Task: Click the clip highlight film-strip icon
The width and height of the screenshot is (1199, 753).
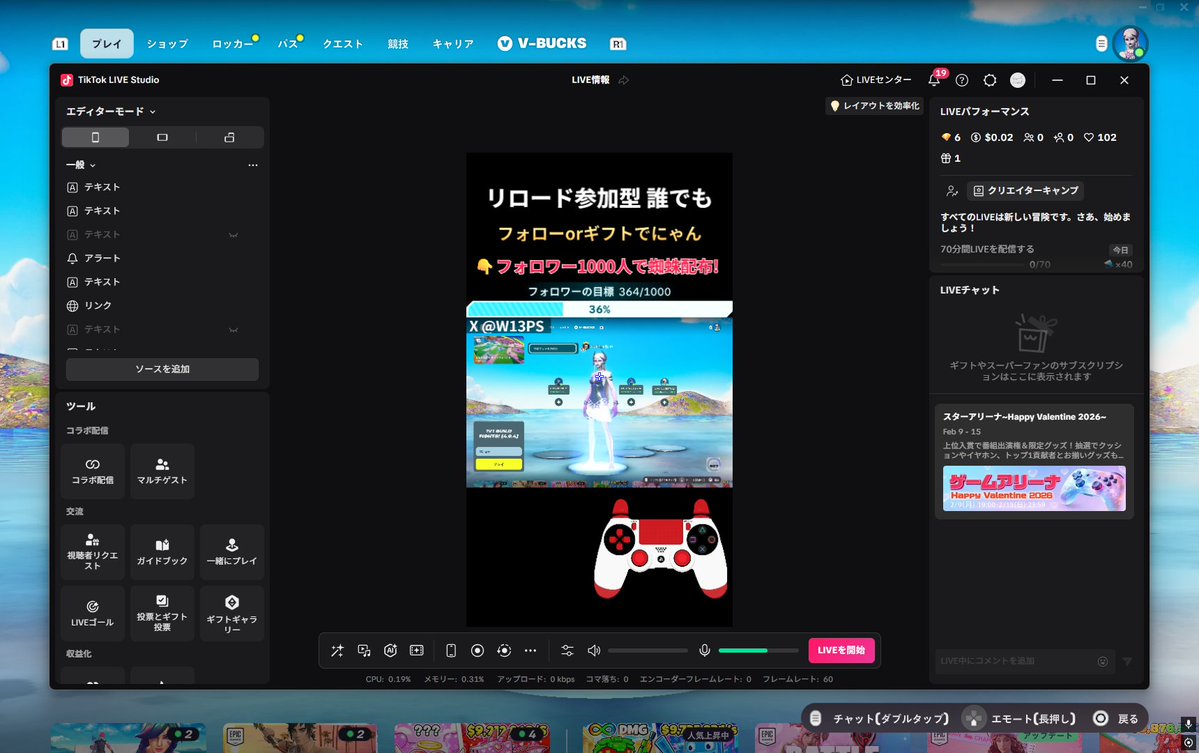Action: (x=417, y=651)
